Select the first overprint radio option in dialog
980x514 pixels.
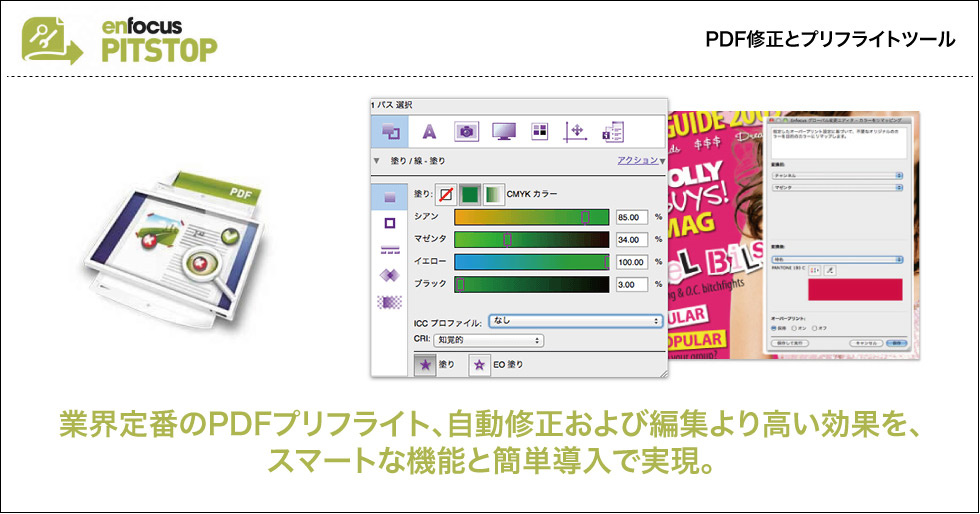click(774, 328)
